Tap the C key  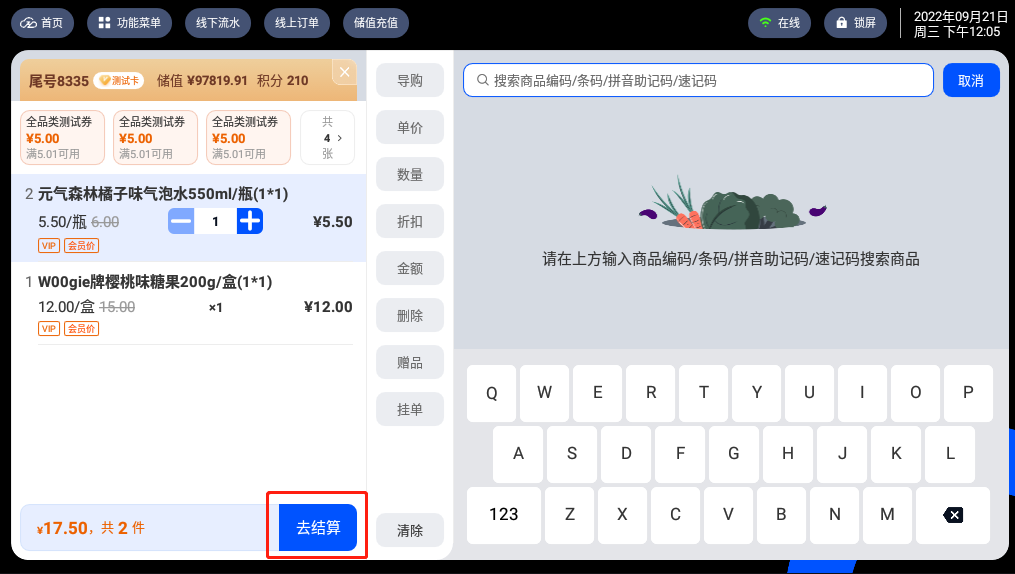click(675, 515)
